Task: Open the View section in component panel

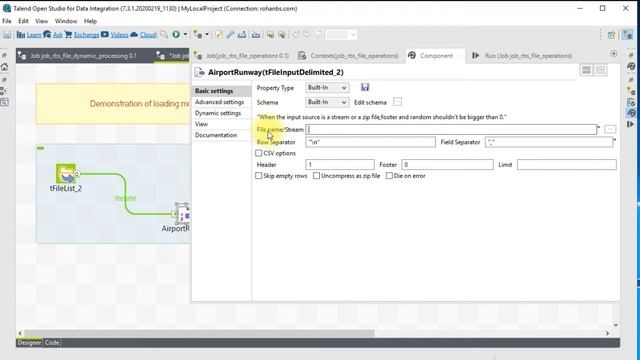Action: tap(221, 124)
